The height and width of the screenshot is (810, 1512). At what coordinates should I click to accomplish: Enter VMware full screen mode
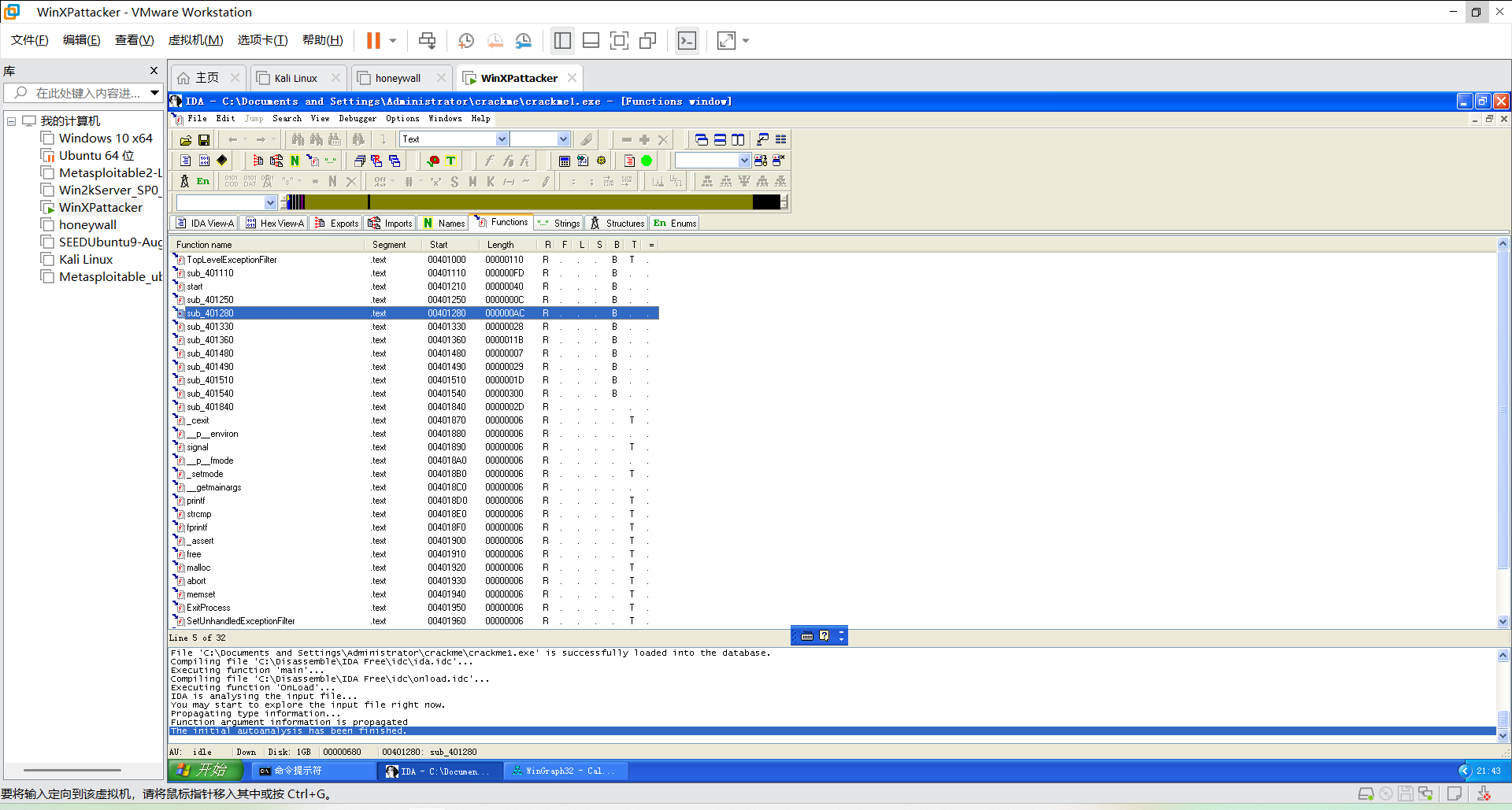(x=619, y=40)
